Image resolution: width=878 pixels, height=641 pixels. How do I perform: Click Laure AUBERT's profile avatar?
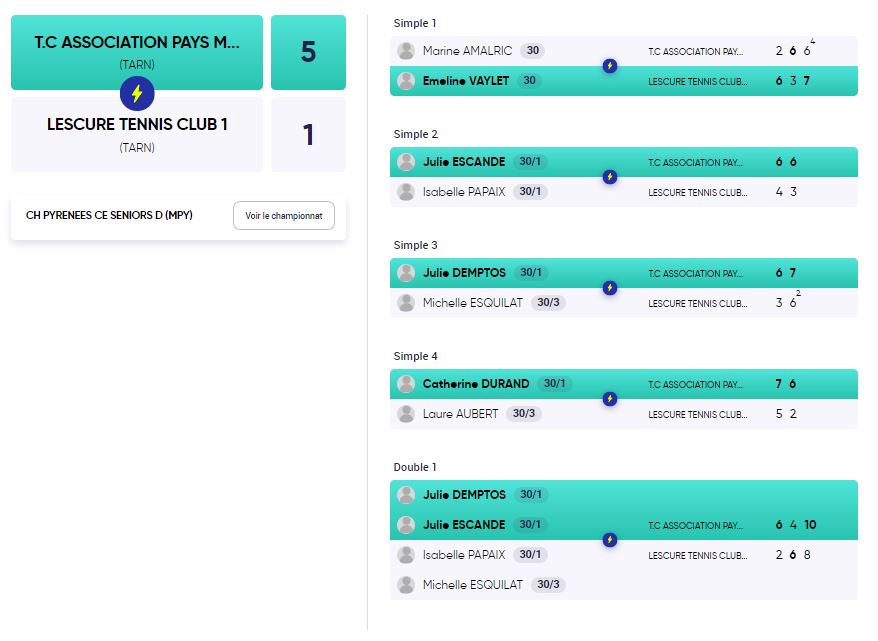(406, 414)
